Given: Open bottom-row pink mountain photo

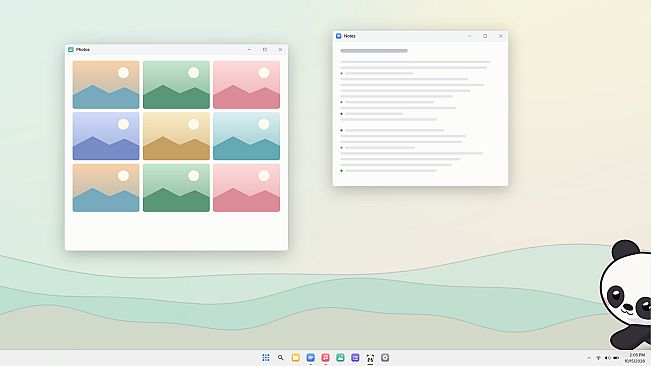Looking at the screenshot, I should (247, 188).
